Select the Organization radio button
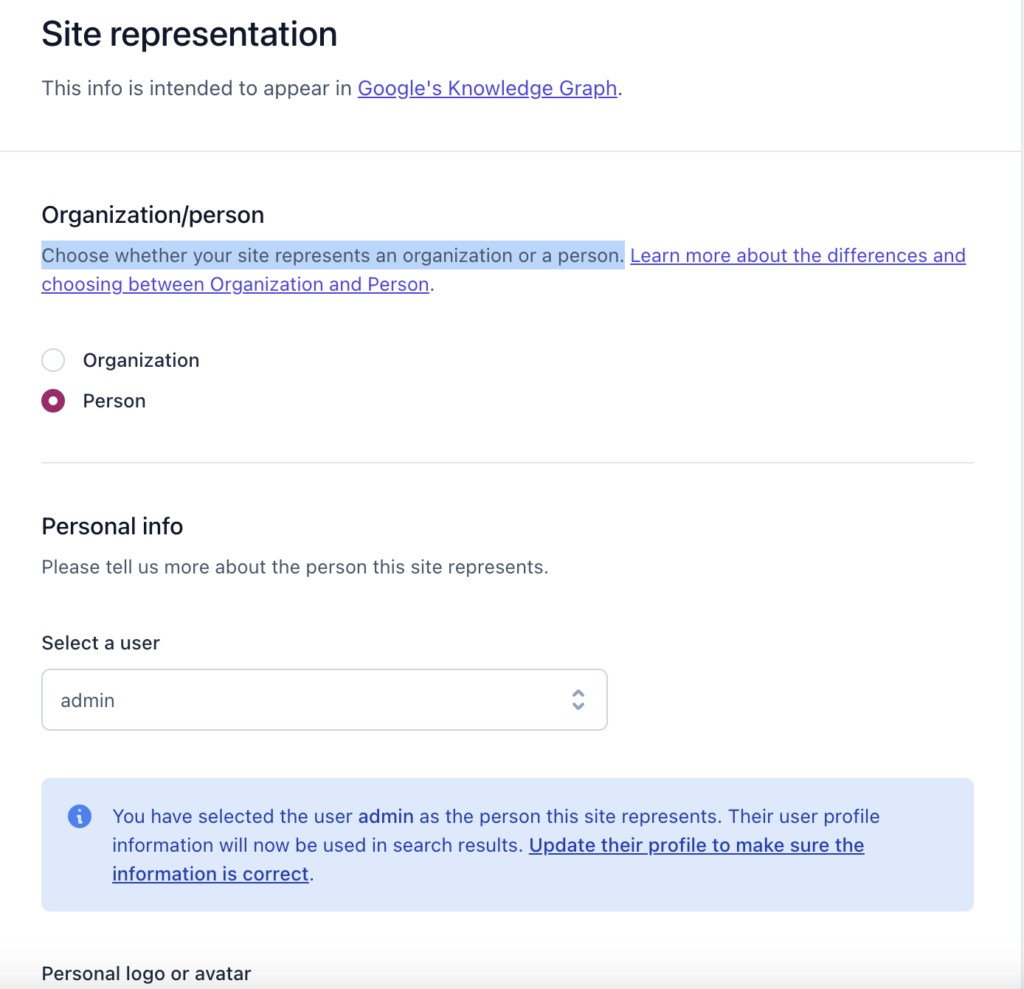 click(53, 360)
